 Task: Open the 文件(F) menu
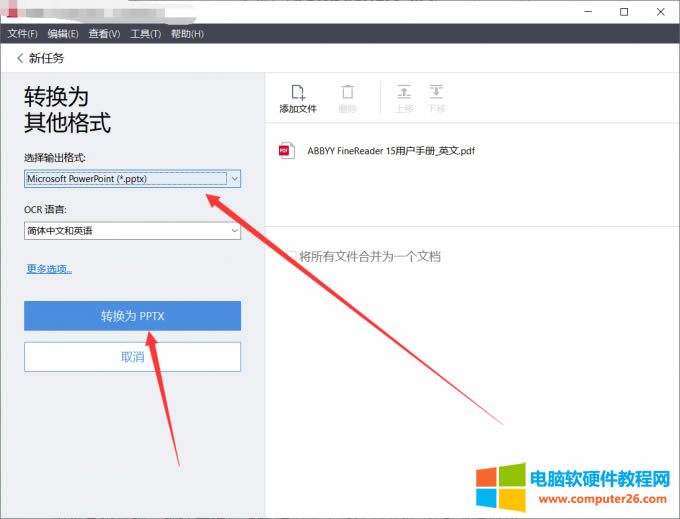tap(23, 34)
